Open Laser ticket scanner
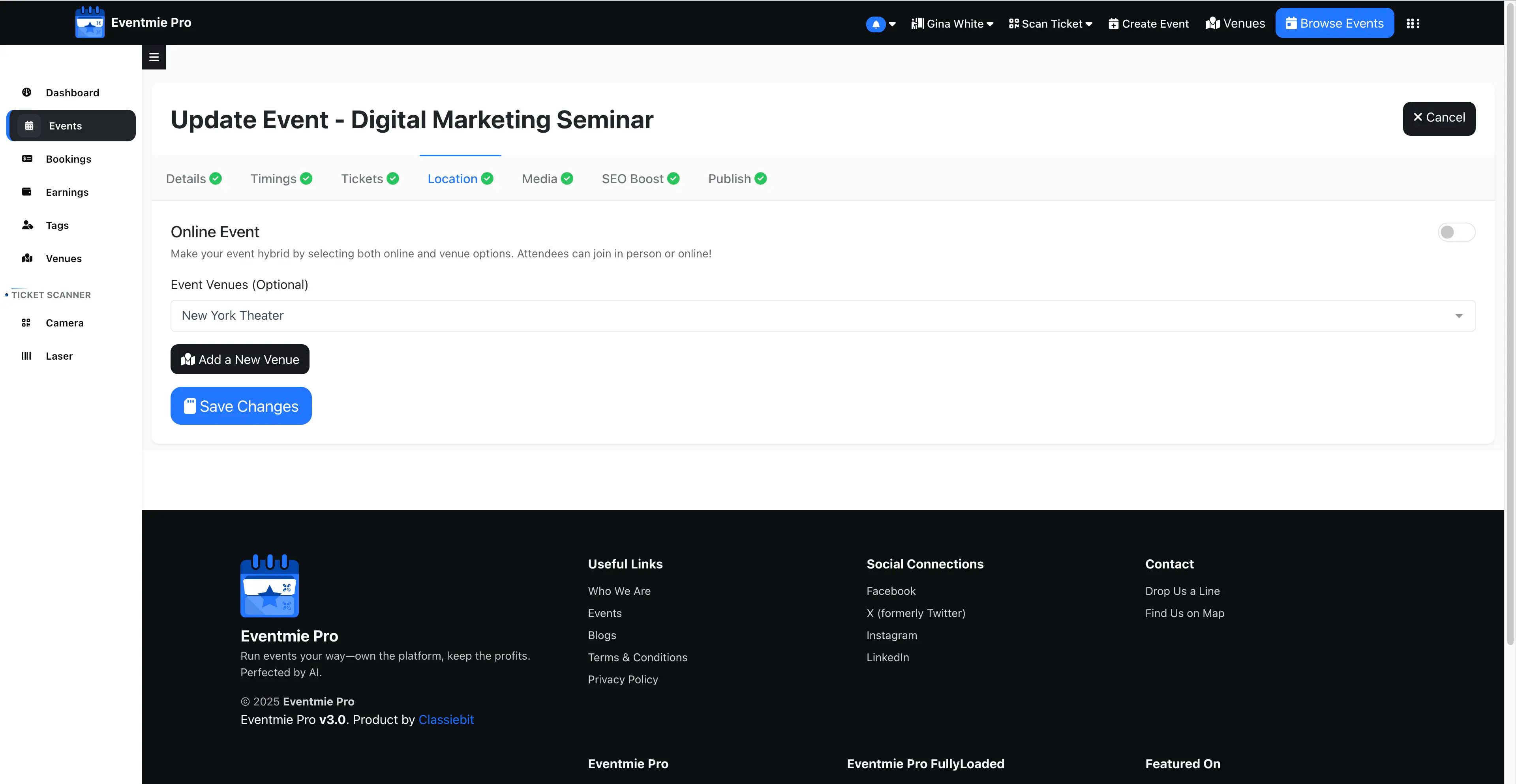The width and height of the screenshot is (1516, 784). coord(59,356)
